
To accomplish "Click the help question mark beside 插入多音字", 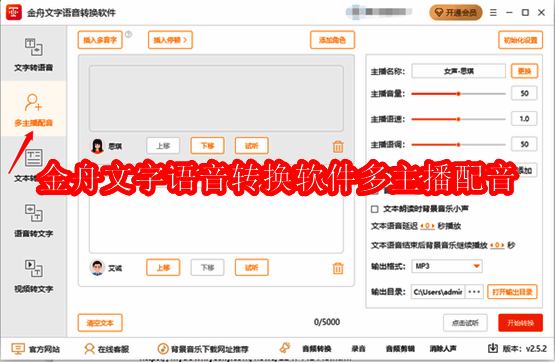I will 128,34.
